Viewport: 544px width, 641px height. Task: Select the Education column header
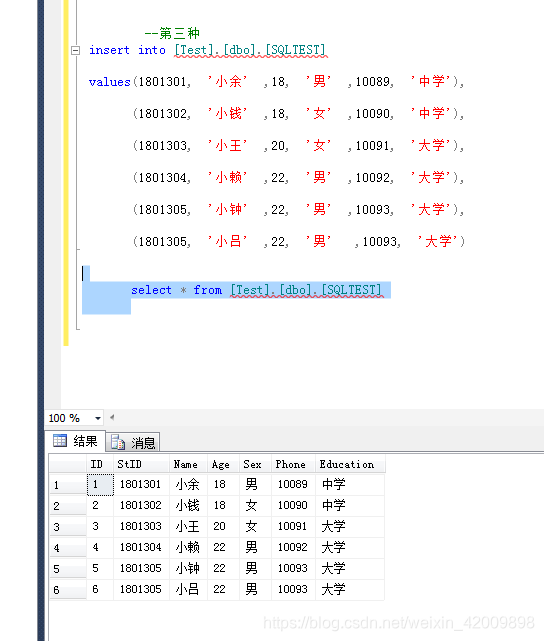pyautogui.click(x=350, y=464)
